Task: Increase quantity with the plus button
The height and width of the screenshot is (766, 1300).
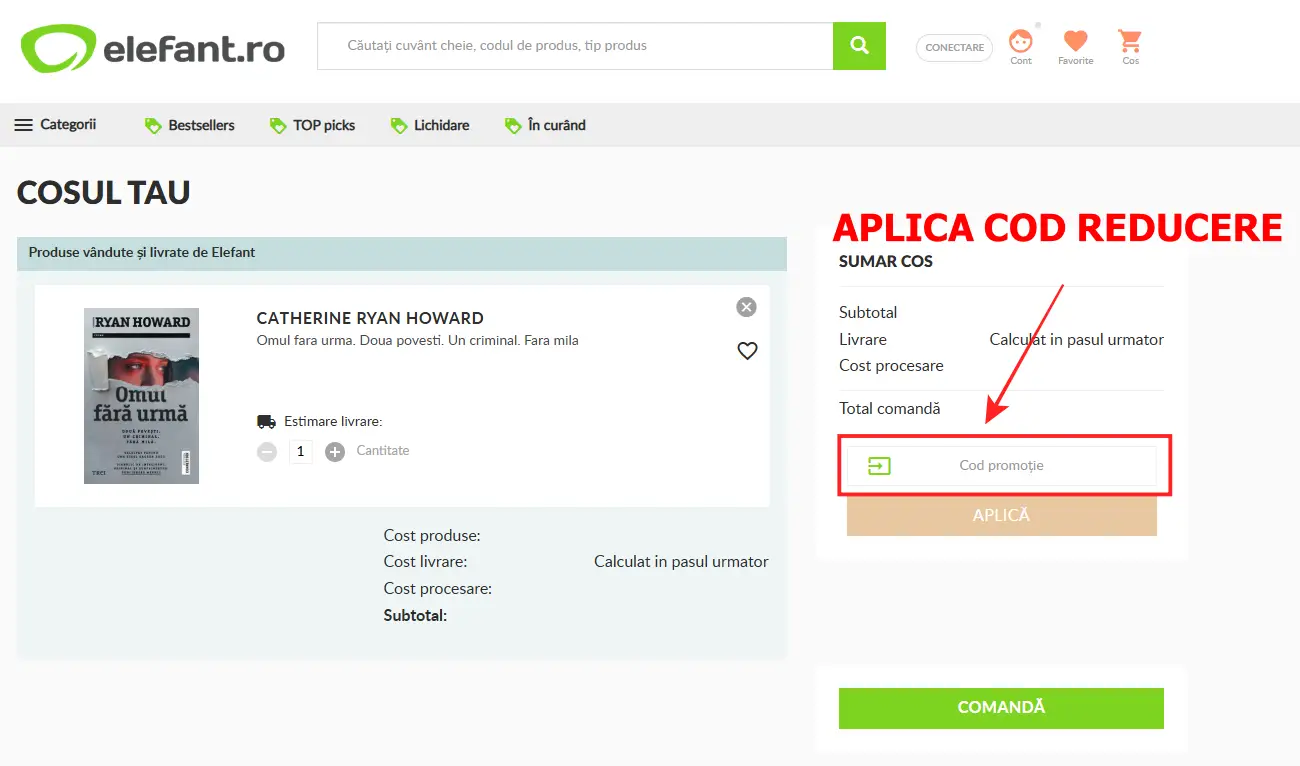Action: pyautogui.click(x=335, y=451)
